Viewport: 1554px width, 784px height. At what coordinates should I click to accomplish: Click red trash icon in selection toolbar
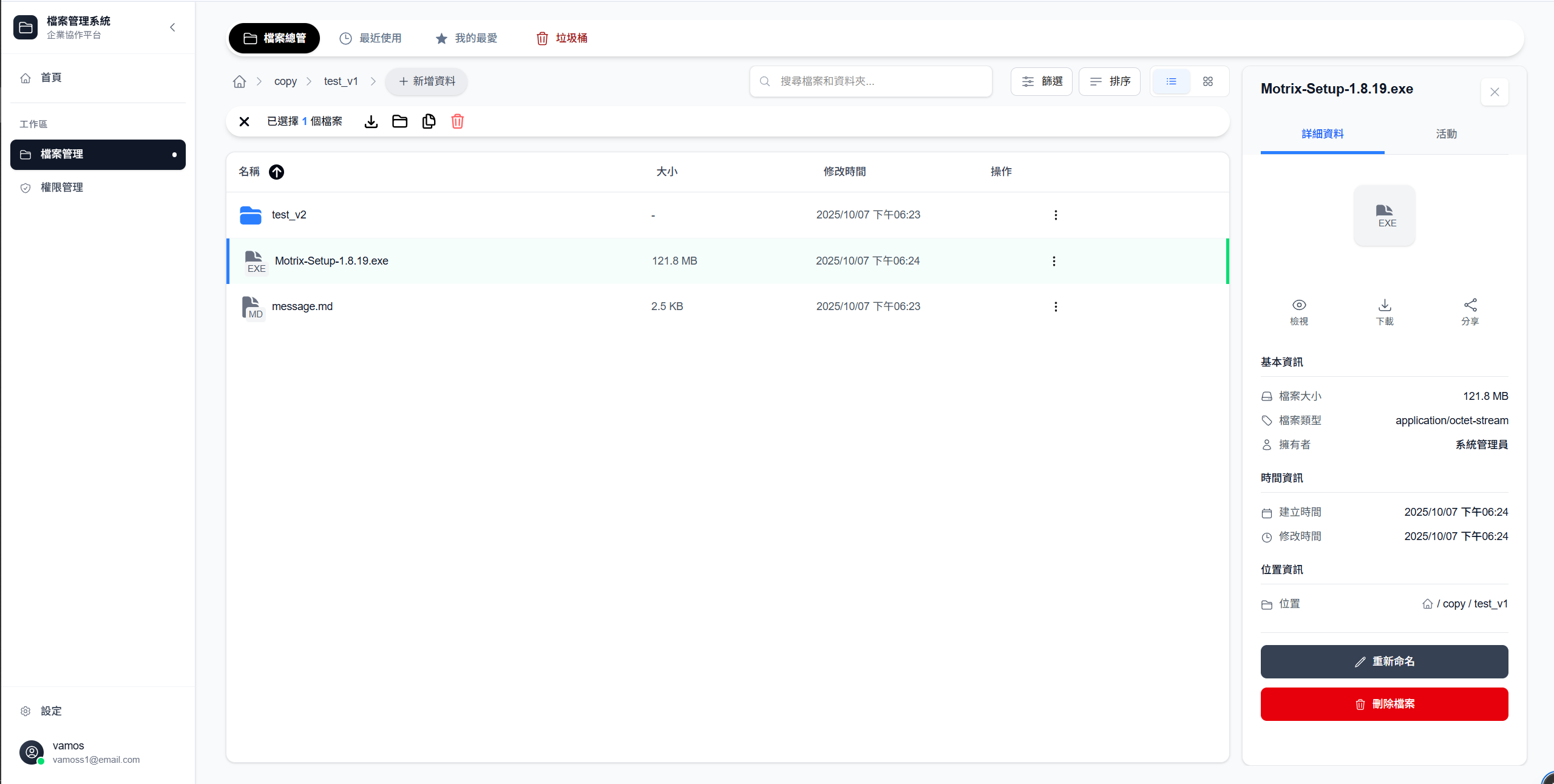(x=458, y=121)
